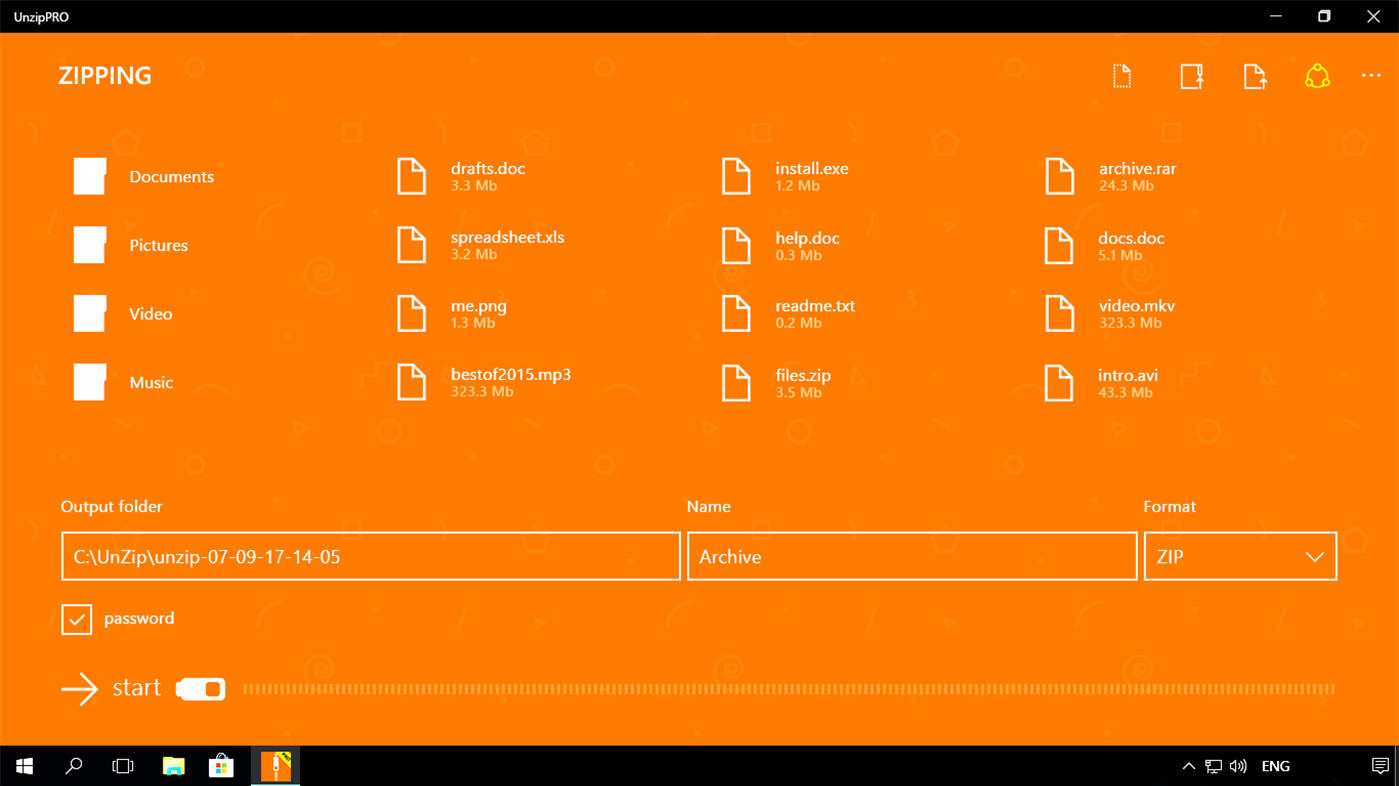This screenshot has height=786, width=1399.
Task: Open the UnzipPRO taskbar icon
Action: coord(275,765)
